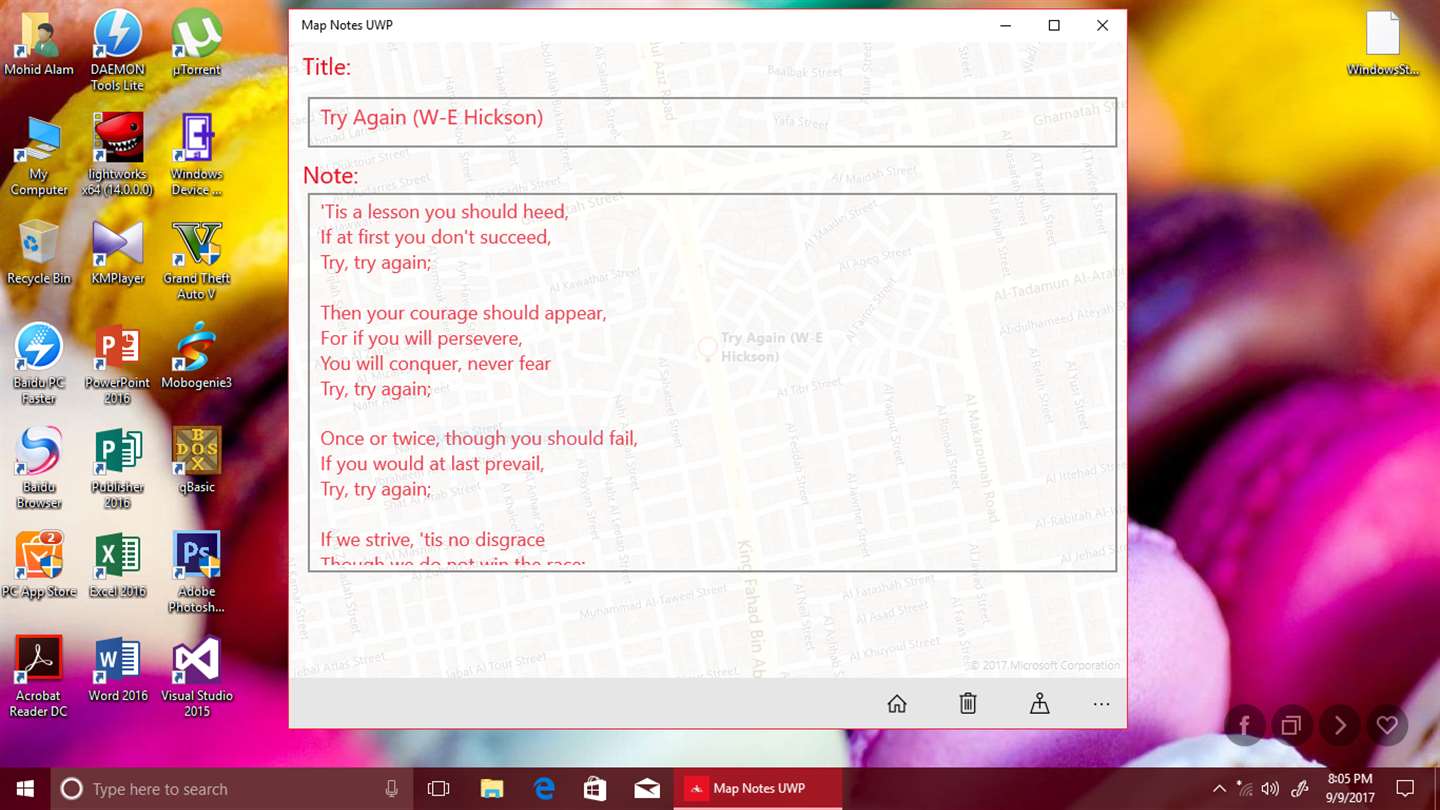Select the lightworks x64 shortcut
The image size is (1440, 810).
118,155
